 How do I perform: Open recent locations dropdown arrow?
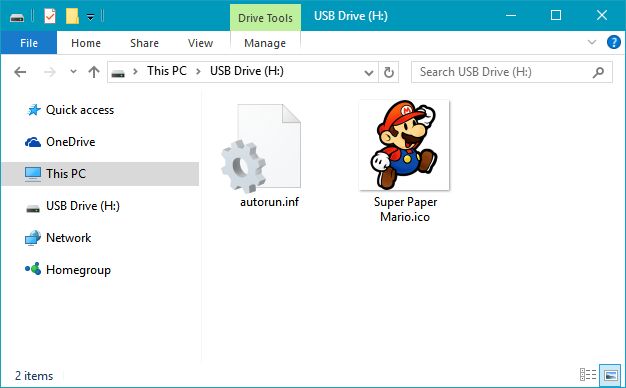[73, 72]
